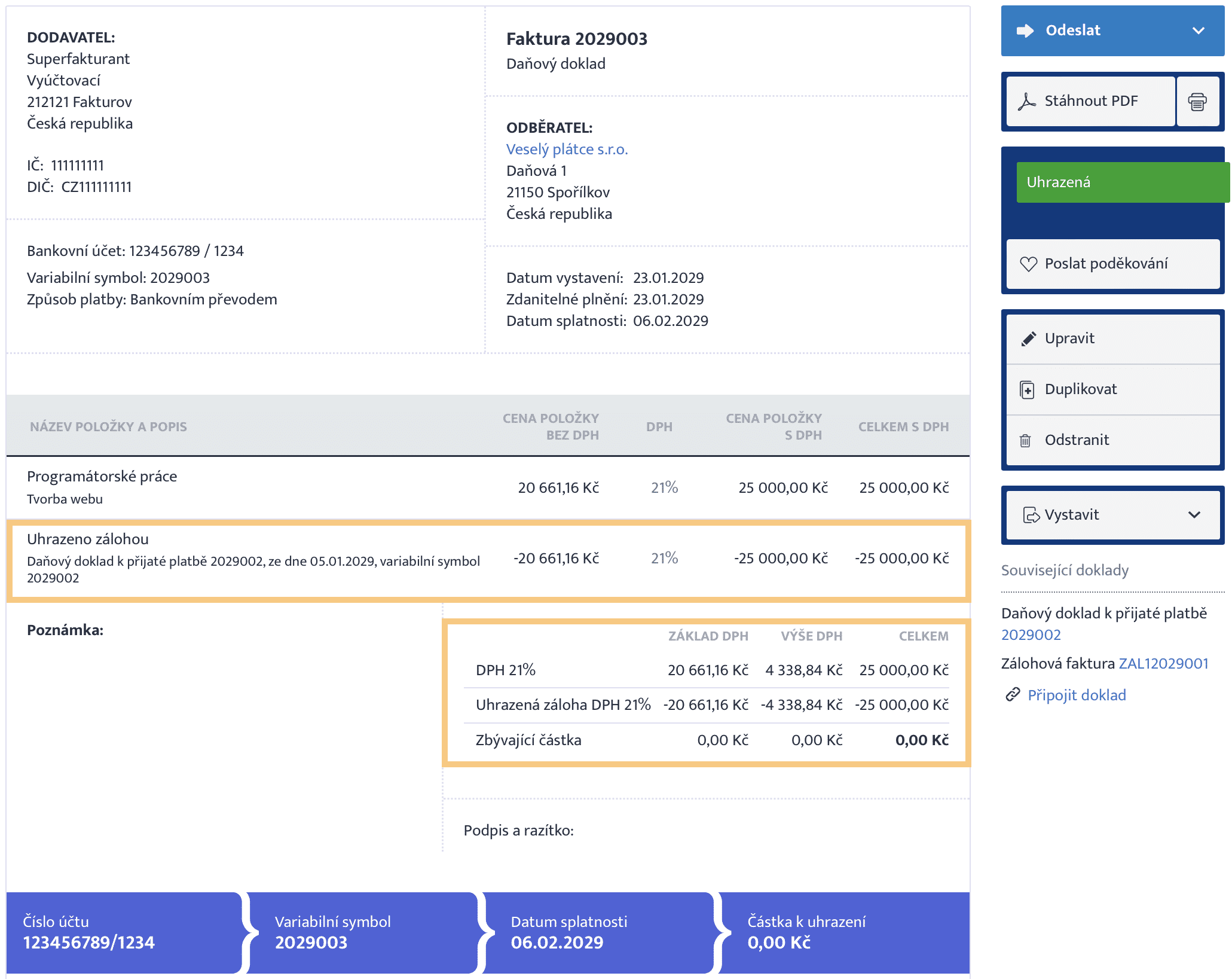Click the printer icon button

[x=1197, y=102]
